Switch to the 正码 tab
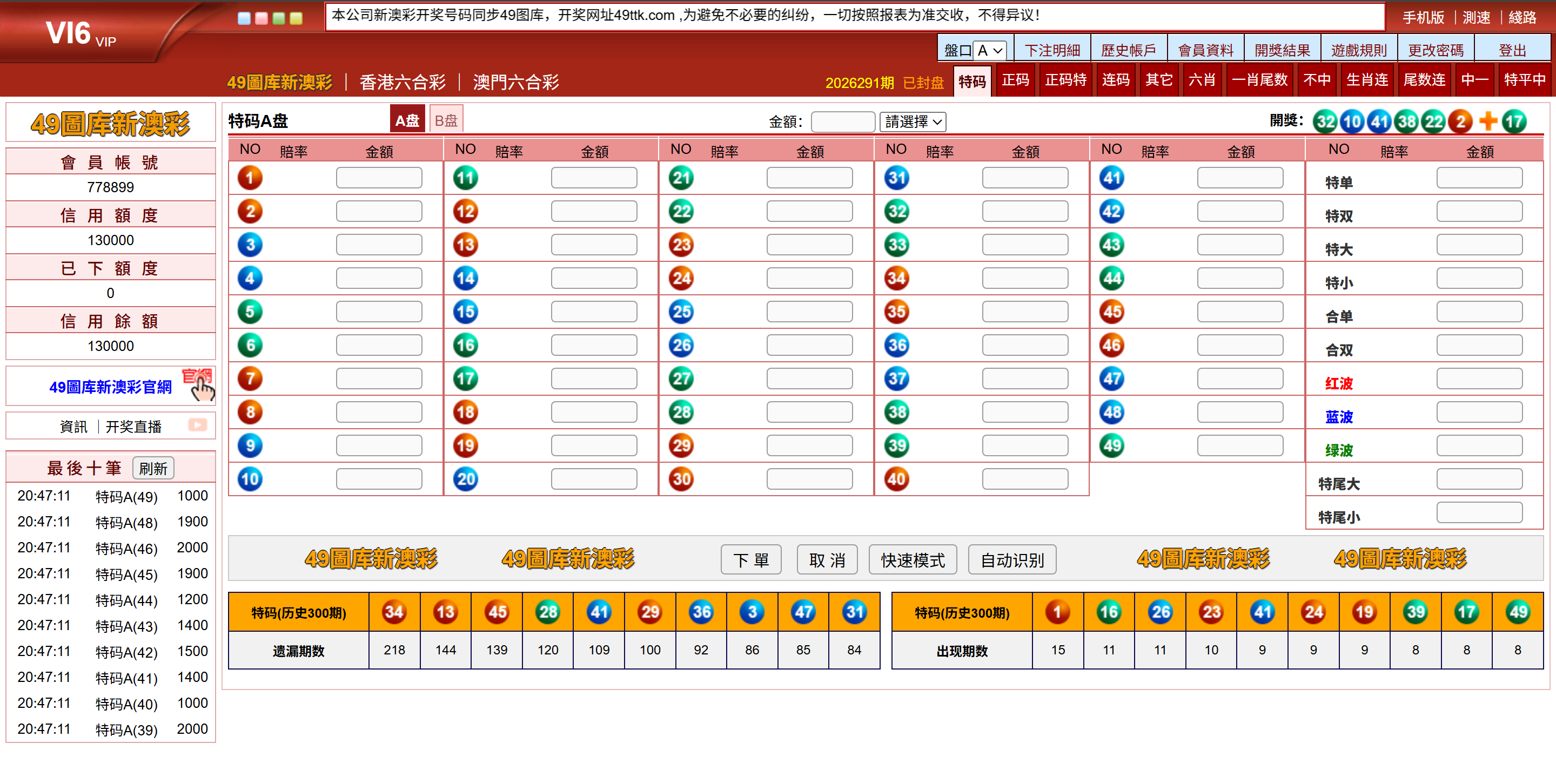Screen dimensions: 1556x784 (x=1015, y=80)
